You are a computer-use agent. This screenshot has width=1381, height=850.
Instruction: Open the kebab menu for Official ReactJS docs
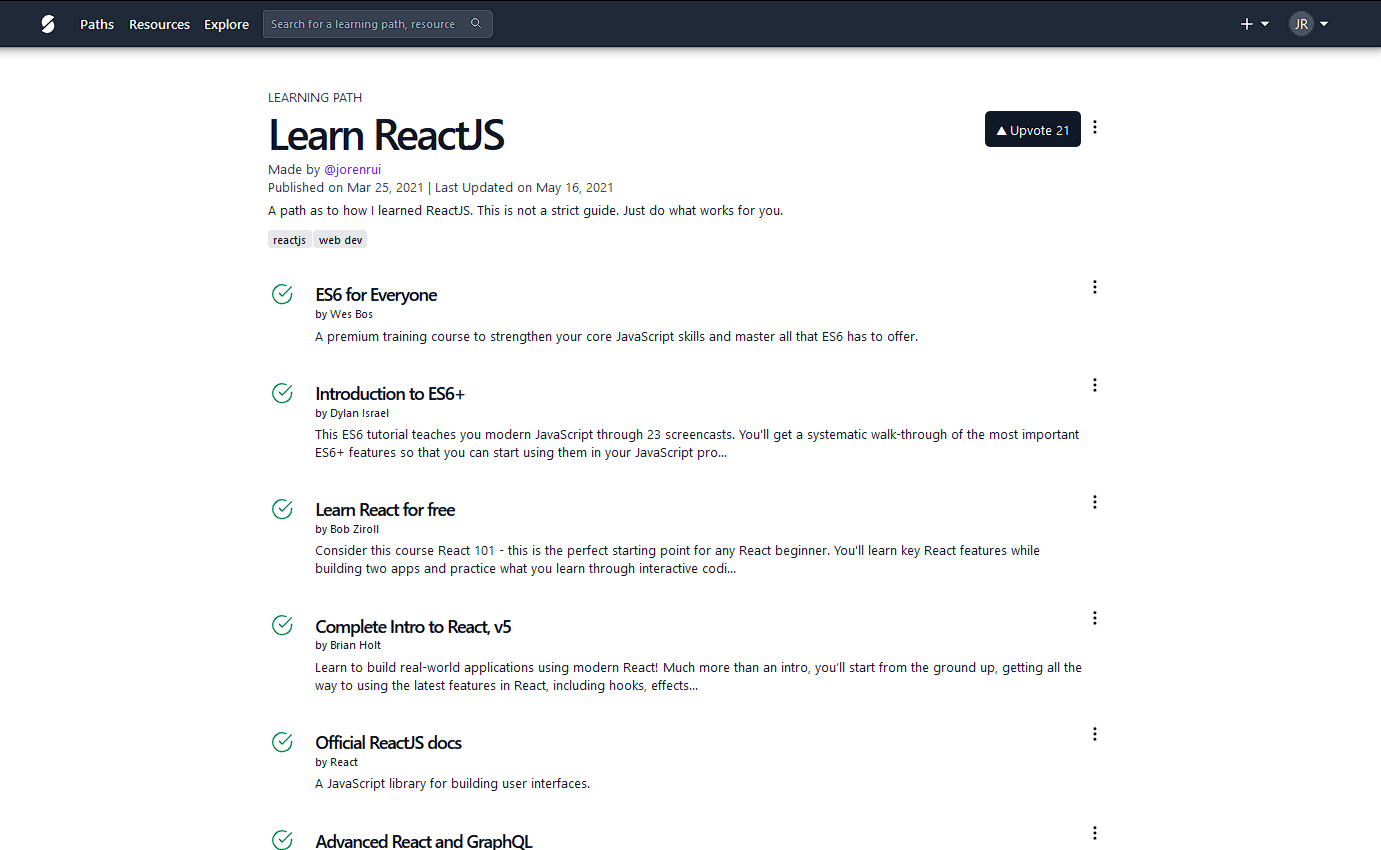tap(1095, 733)
